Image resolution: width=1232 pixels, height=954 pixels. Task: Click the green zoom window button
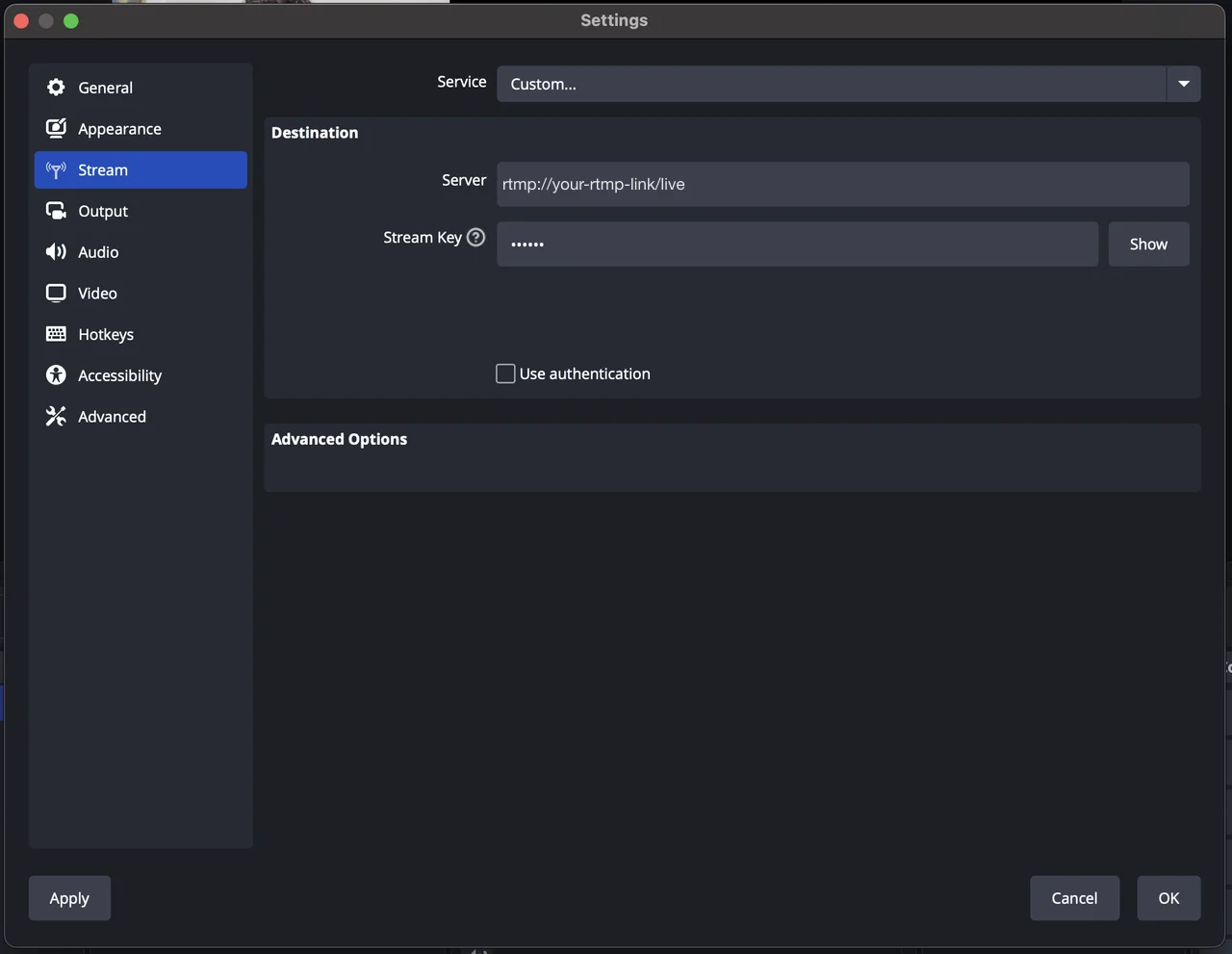71,20
